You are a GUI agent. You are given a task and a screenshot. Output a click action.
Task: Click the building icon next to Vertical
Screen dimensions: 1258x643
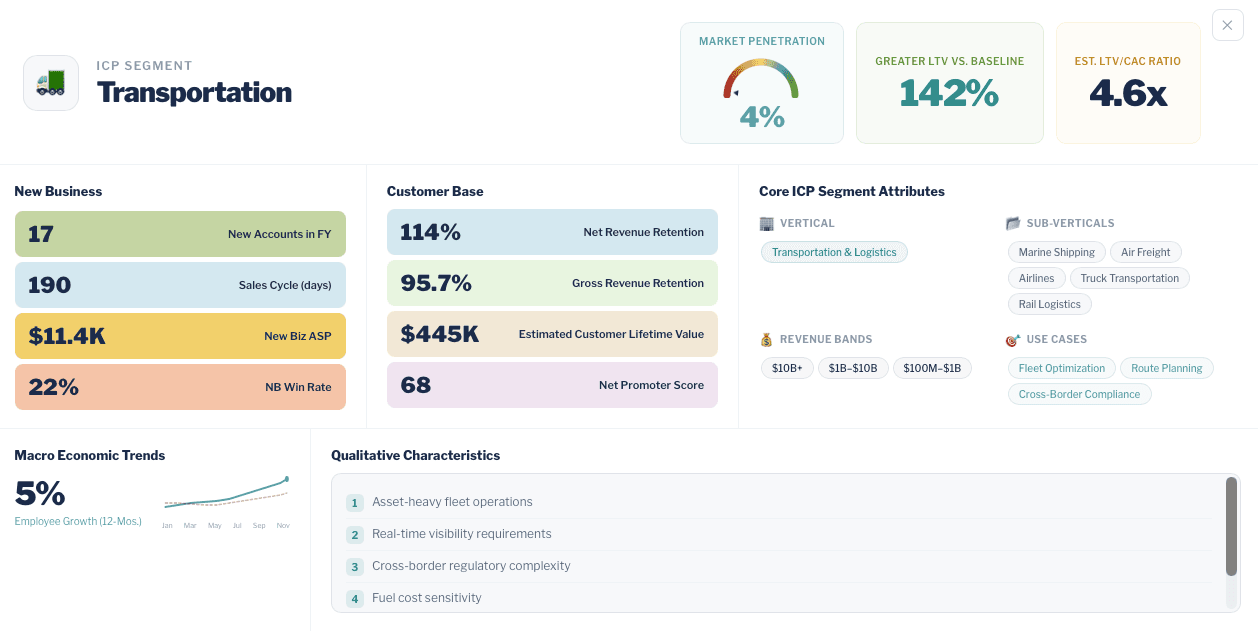[767, 223]
